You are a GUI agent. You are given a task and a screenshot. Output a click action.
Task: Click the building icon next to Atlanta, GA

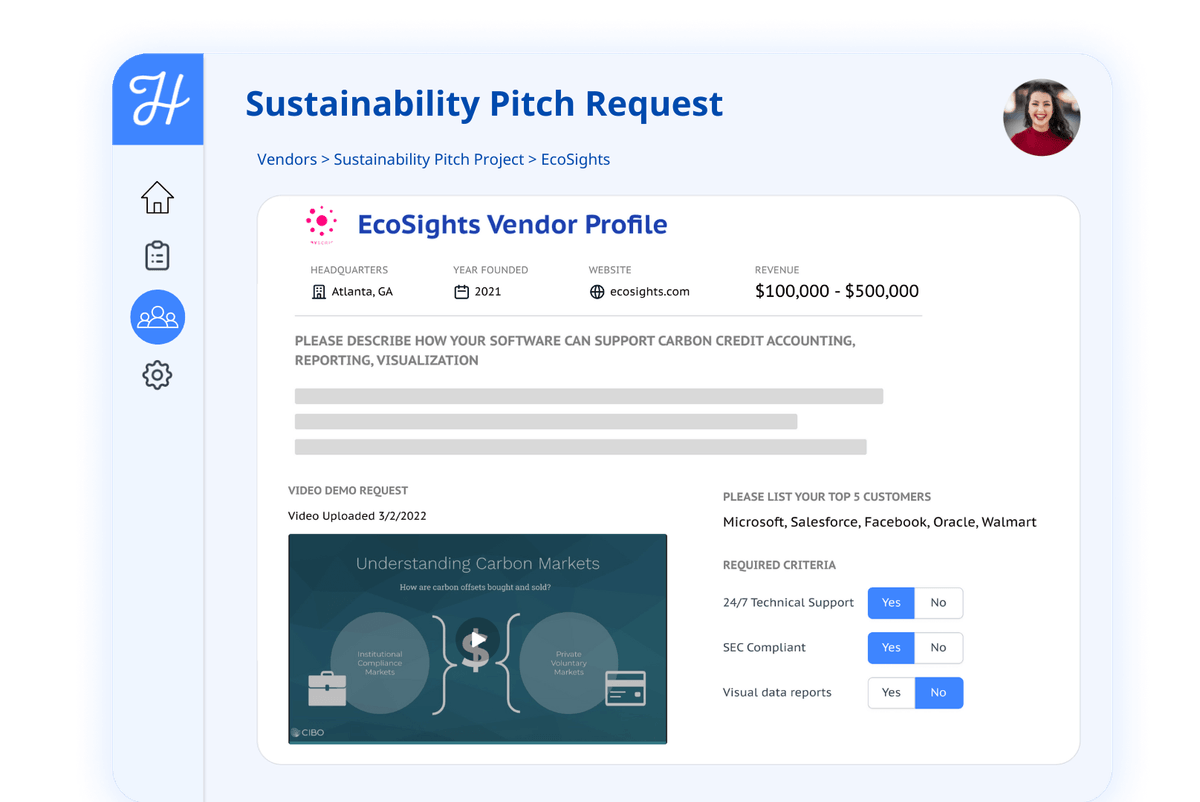[317, 291]
